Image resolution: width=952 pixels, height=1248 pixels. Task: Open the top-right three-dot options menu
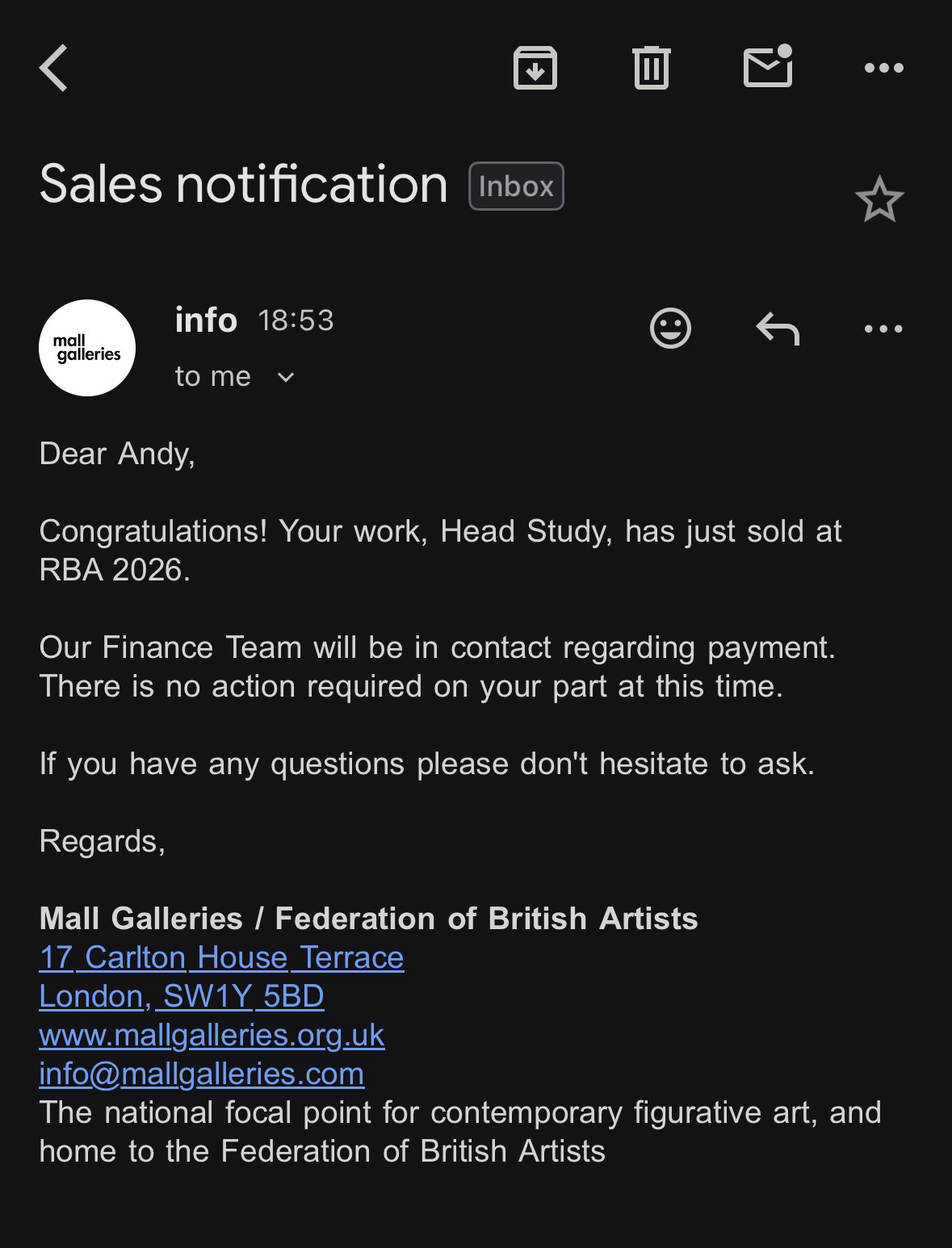[883, 68]
